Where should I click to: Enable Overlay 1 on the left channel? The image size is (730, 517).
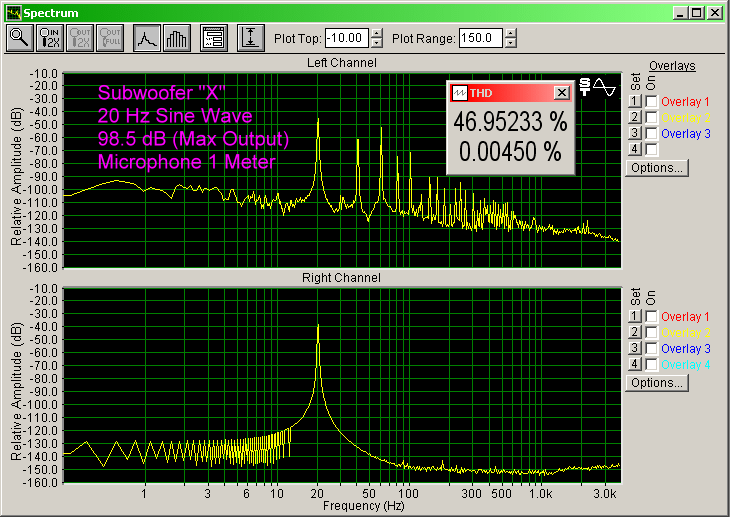pos(651,102)
